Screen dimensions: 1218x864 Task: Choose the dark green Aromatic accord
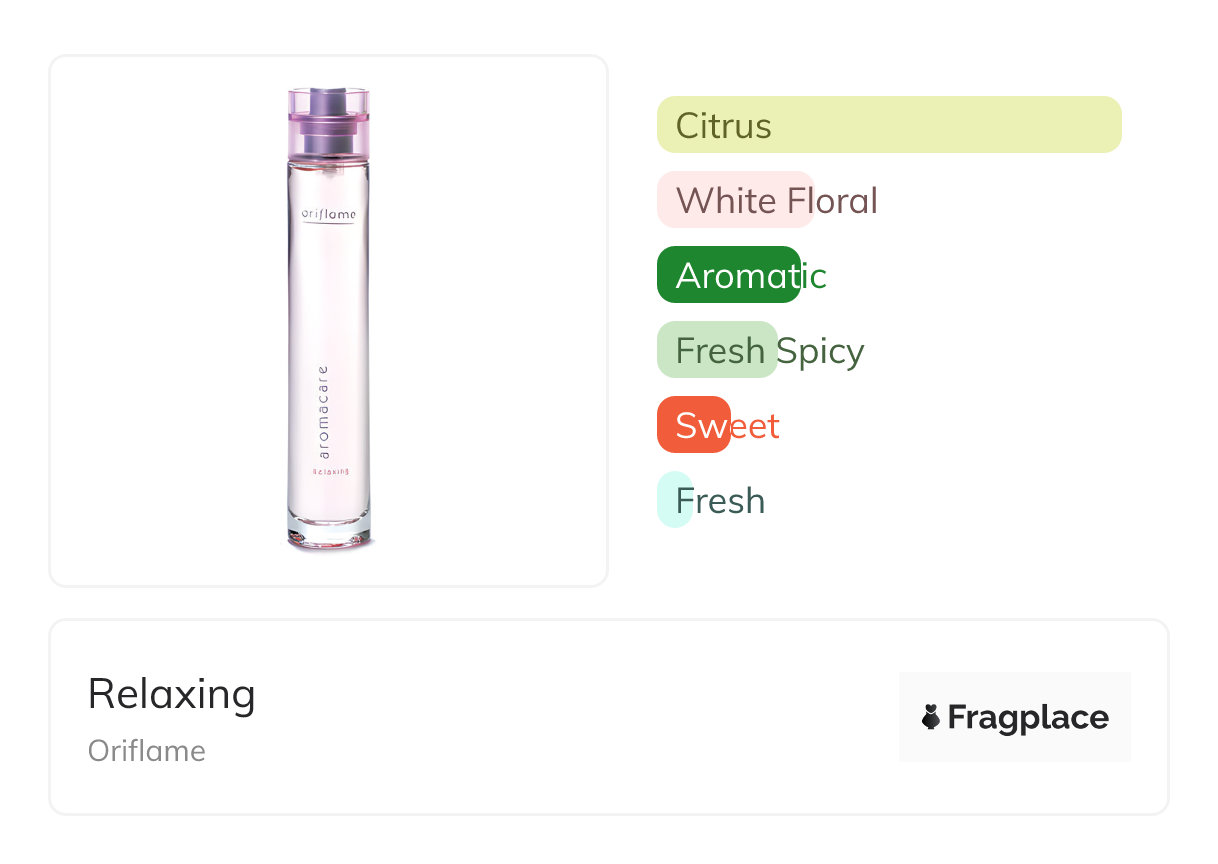(728, 275)
